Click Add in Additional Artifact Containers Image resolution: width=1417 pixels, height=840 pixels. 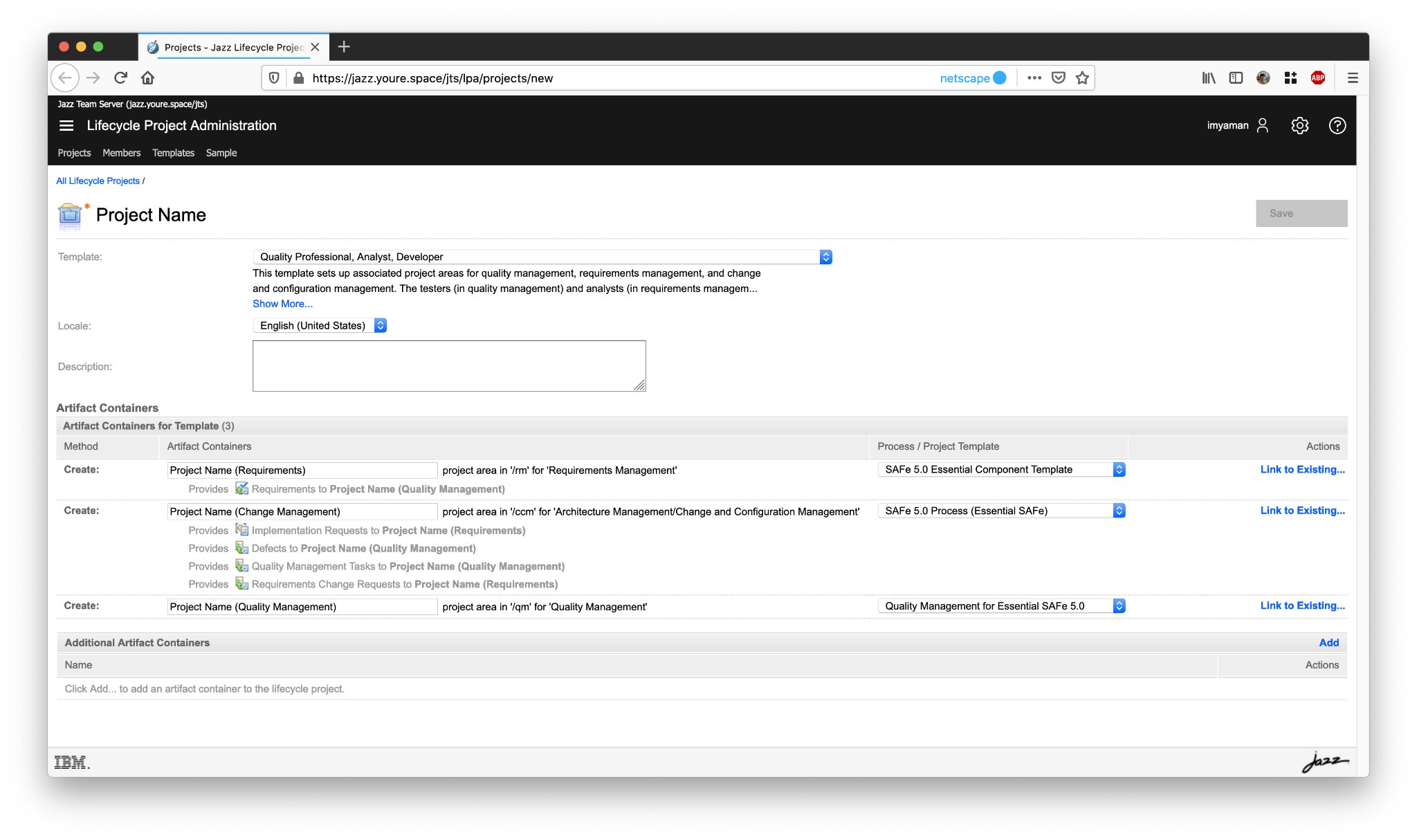[x=1328, y=643]
